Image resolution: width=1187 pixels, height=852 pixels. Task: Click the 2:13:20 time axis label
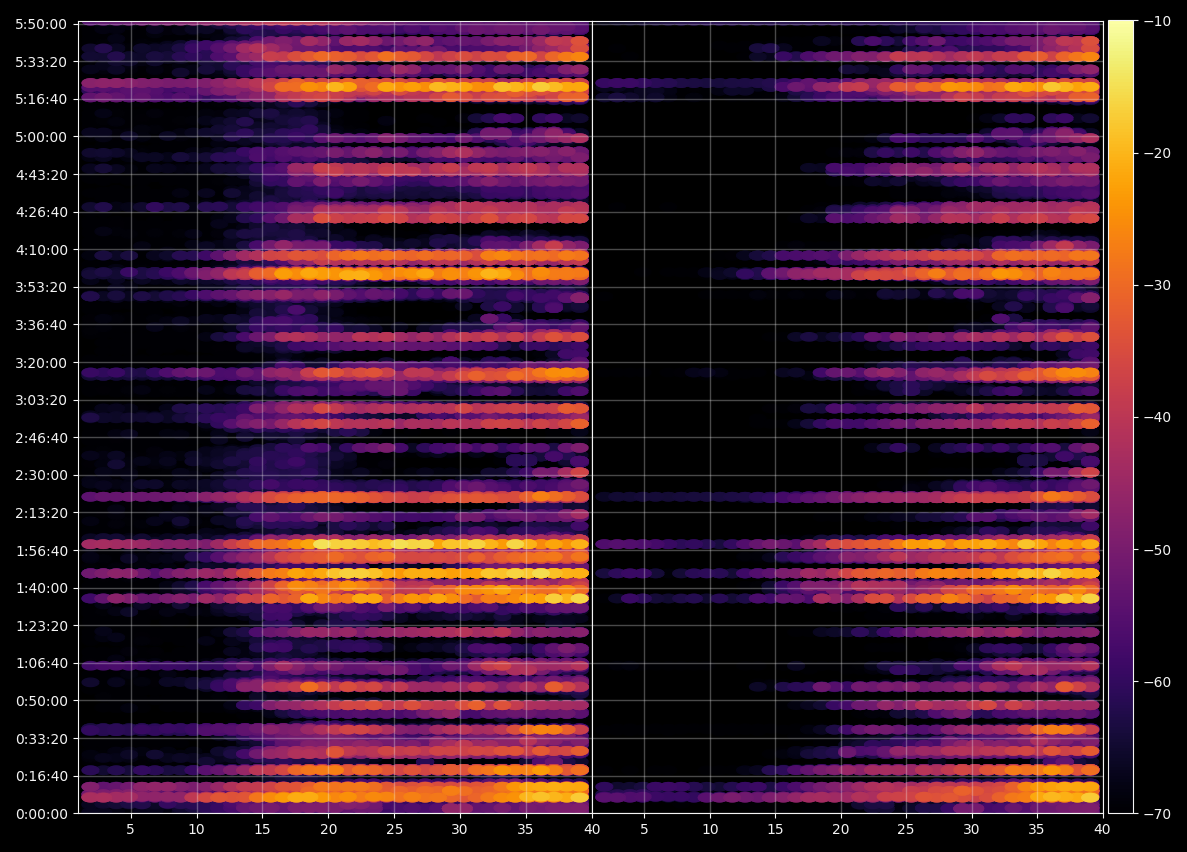pyautogui.click(x=42, y=513)
